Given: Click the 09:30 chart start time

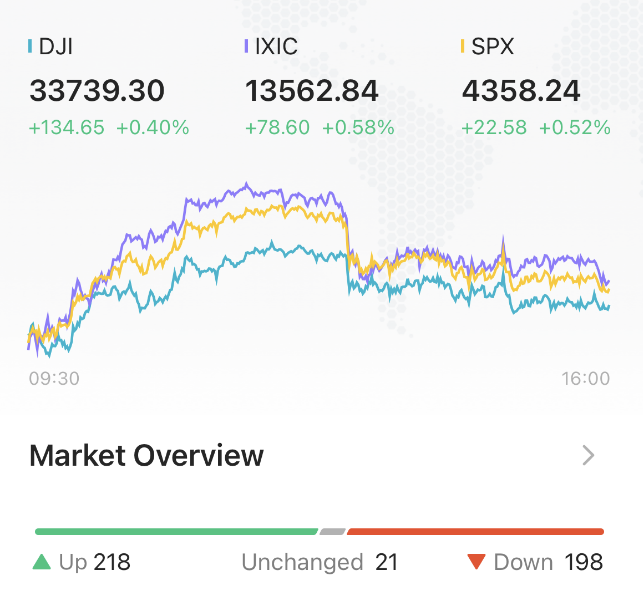Looking at the screenshot, I should click(54, 378).
